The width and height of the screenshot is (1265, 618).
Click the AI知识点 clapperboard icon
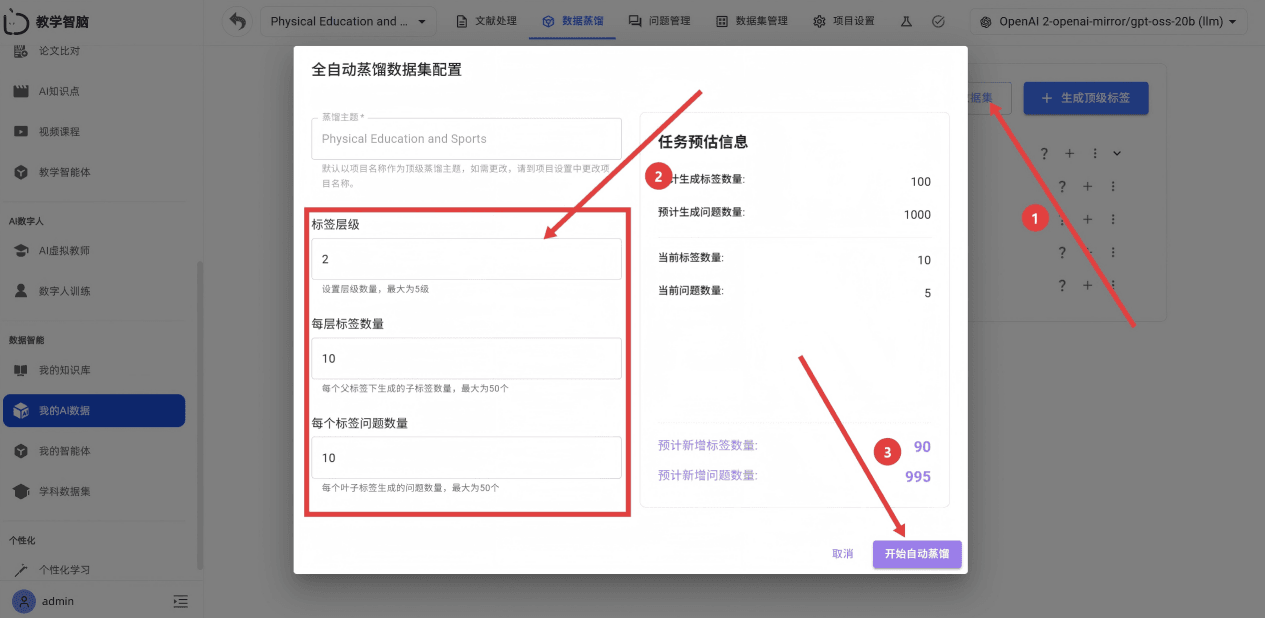tap(21, 91)
